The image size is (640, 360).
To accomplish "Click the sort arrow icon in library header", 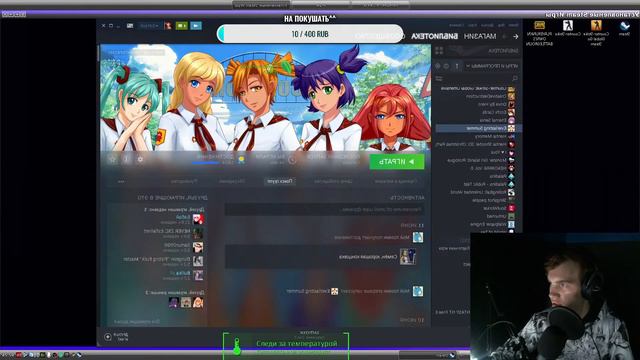I will (x=457, y=66).
